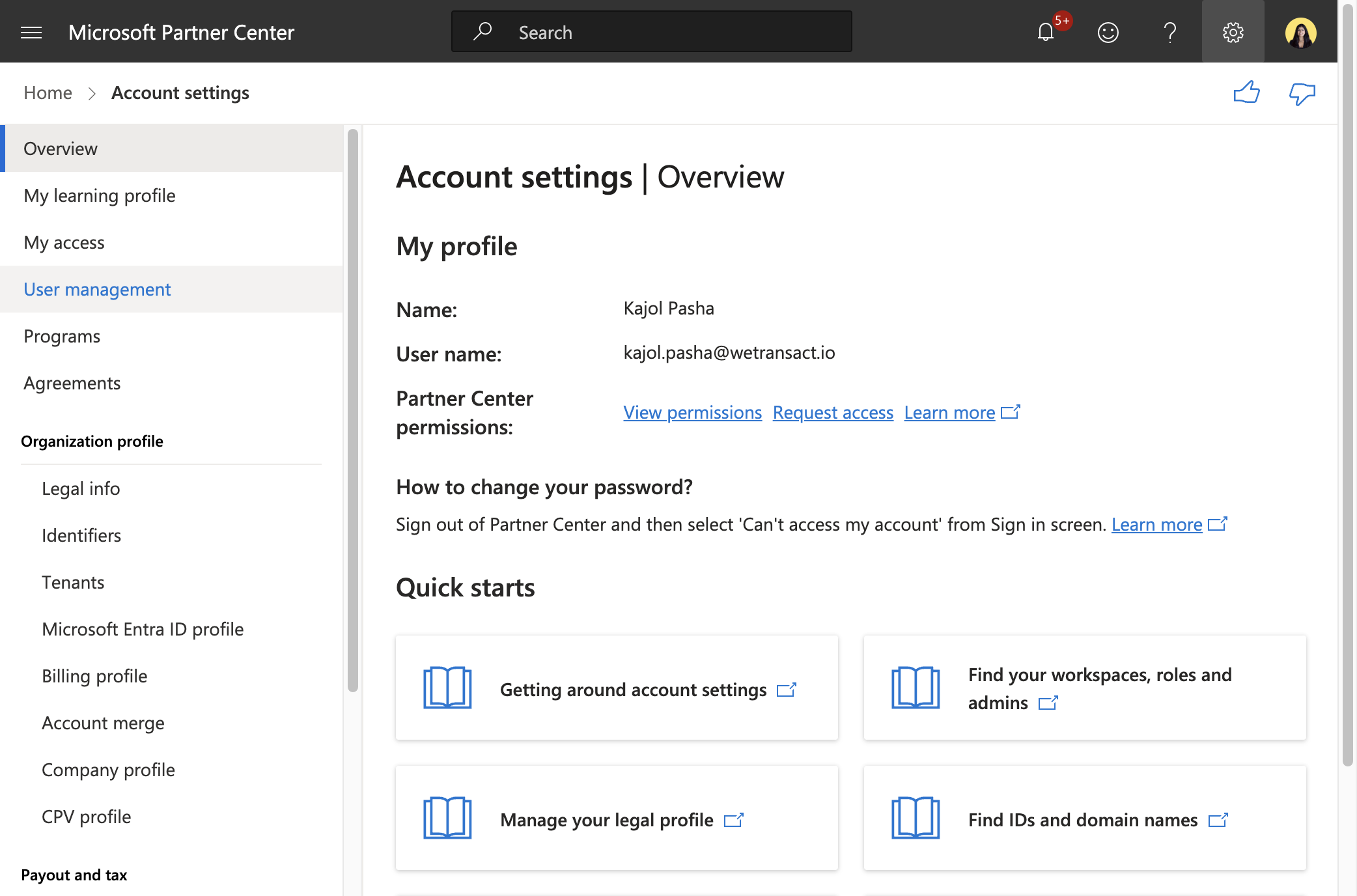Open the notifications bell

click(x=1046, y=32)
